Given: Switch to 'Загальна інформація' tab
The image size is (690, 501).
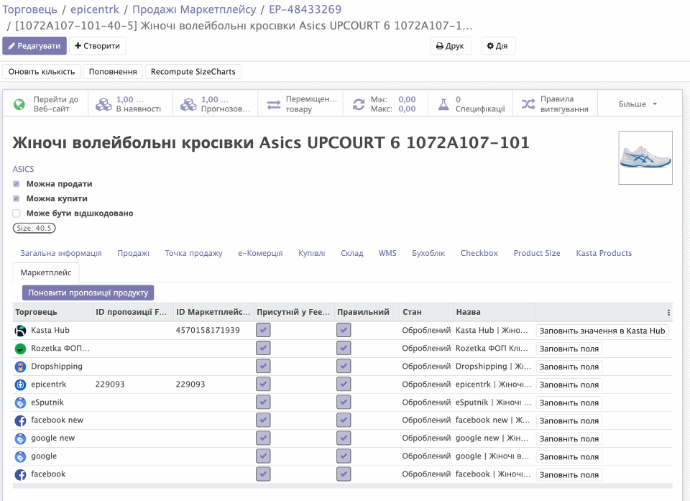Looking at the screenshot, I should tap(61, 253).
